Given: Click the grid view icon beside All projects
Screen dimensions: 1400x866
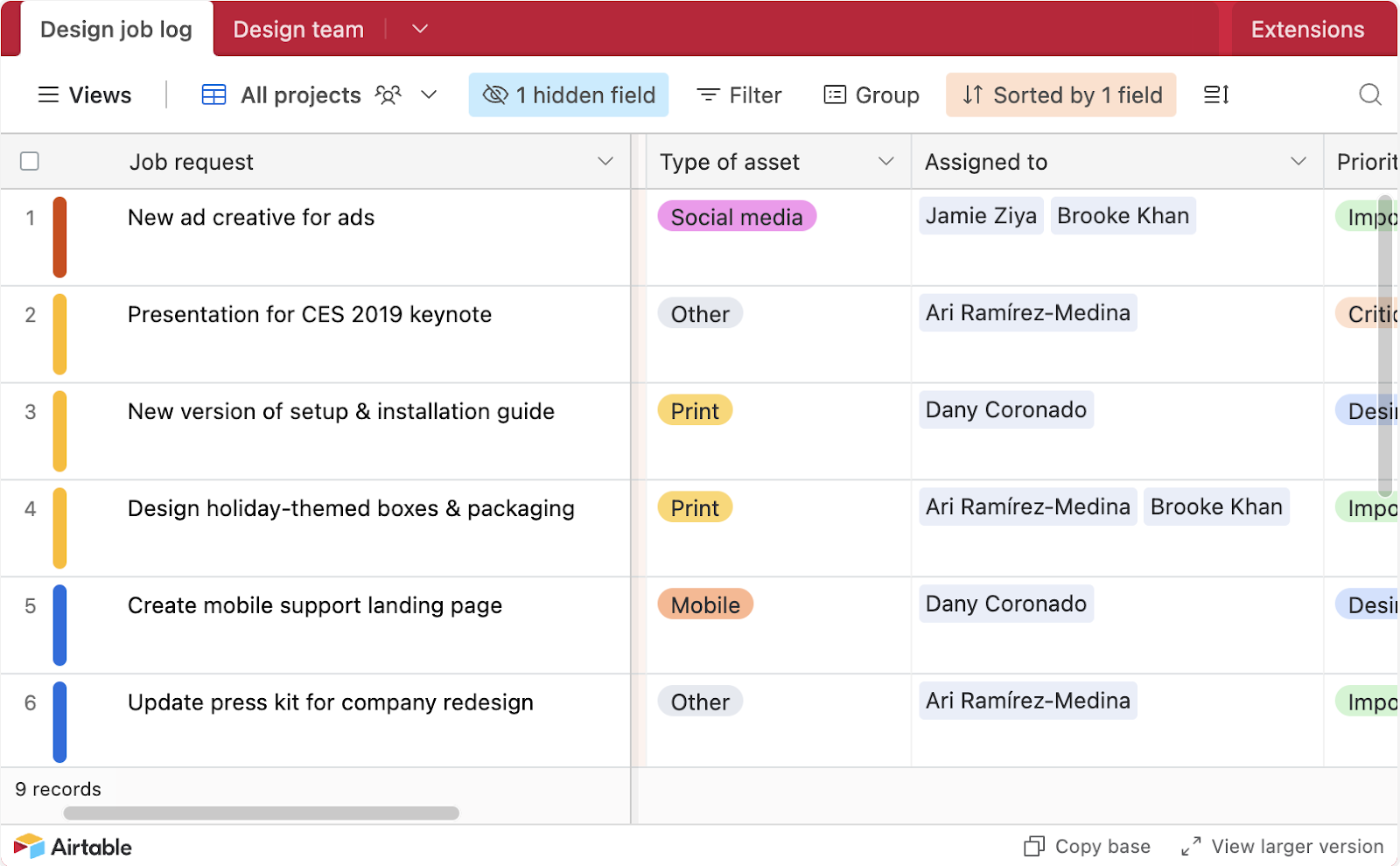Looking at the screenshot, I should click(213, 94).
